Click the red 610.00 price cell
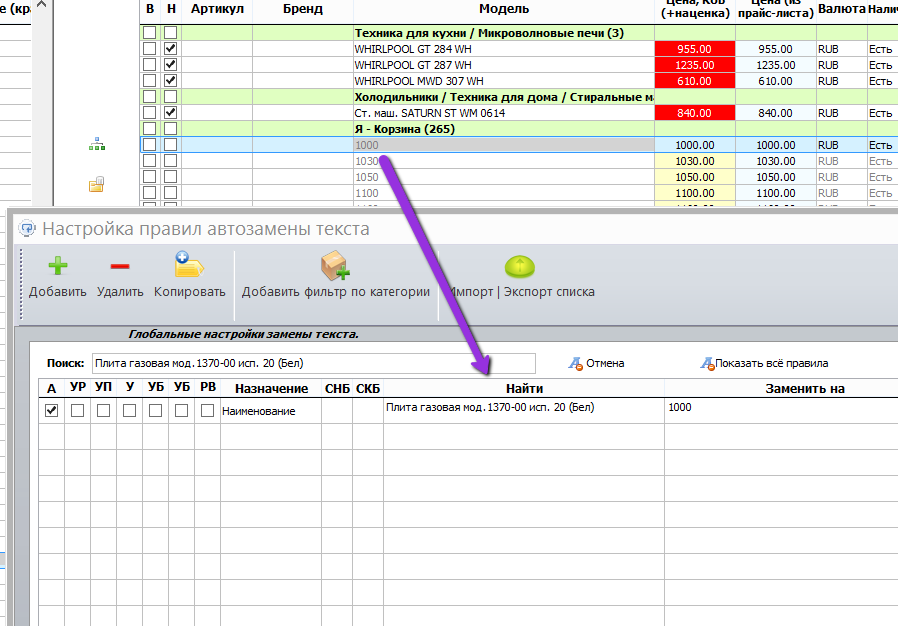Screen dimensions: 898x626 pyautogui.click(x=695, y=81)
